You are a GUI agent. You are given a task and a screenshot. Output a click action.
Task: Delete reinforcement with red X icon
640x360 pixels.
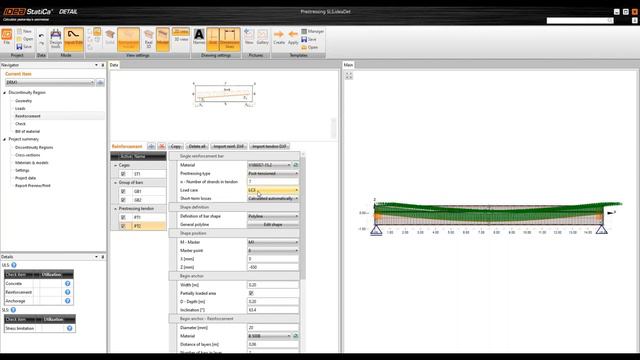point(162,146)
